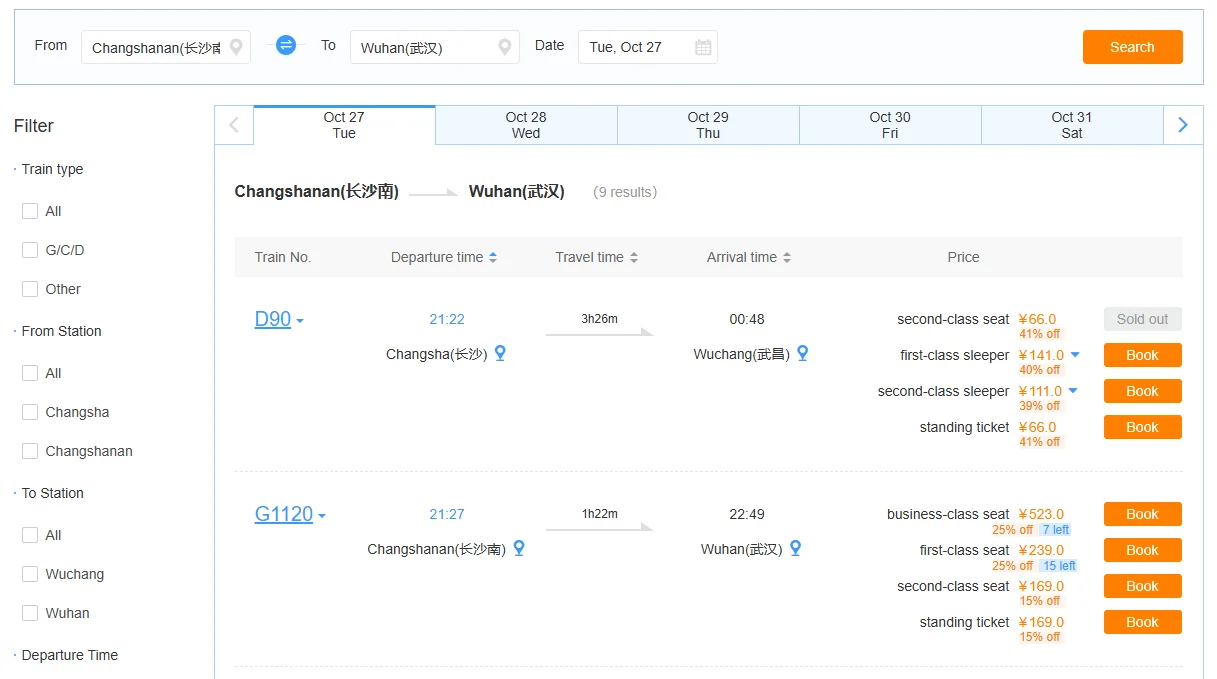The width and height of the screenshot is (1217, 679).
Task: Show map pin for Wuhan(武汉) arrival station
Action: (x=795, y=548)
